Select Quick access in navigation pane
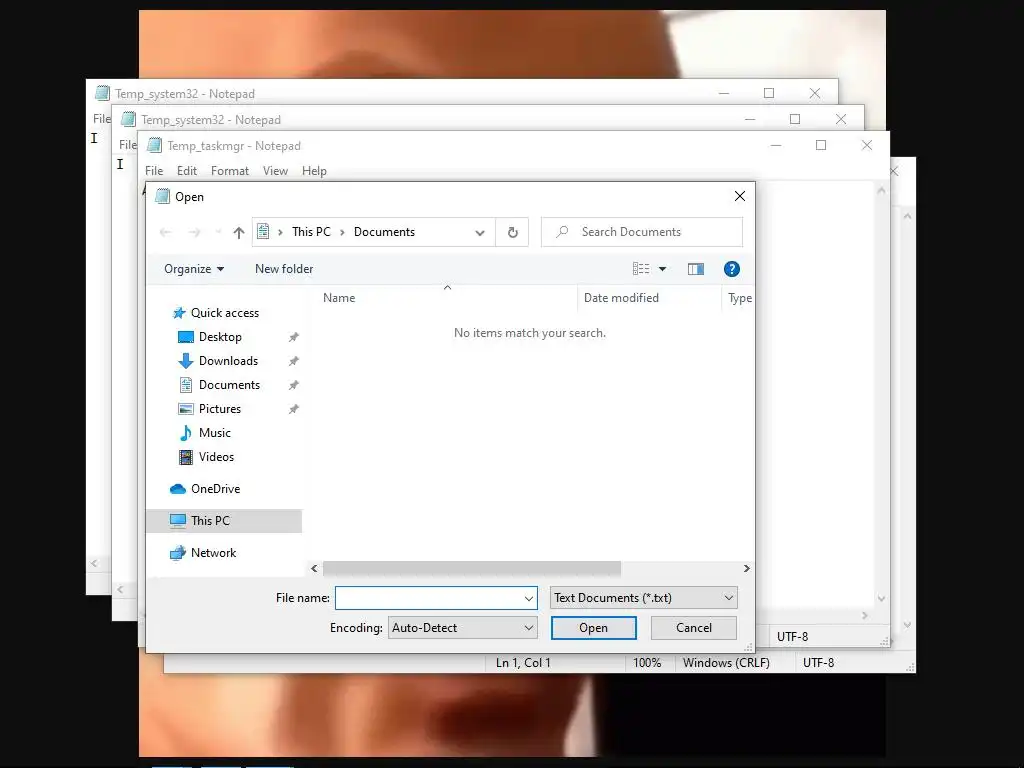 [225, 313]
